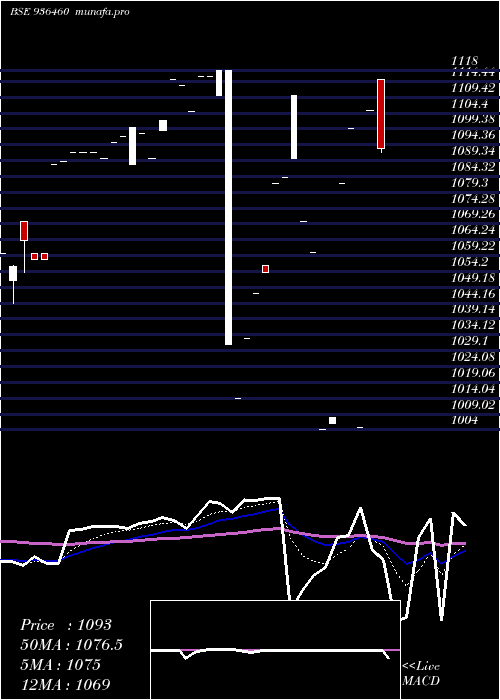Click the 1069.26 price level label
500x700 pixels.
(473, 214)
